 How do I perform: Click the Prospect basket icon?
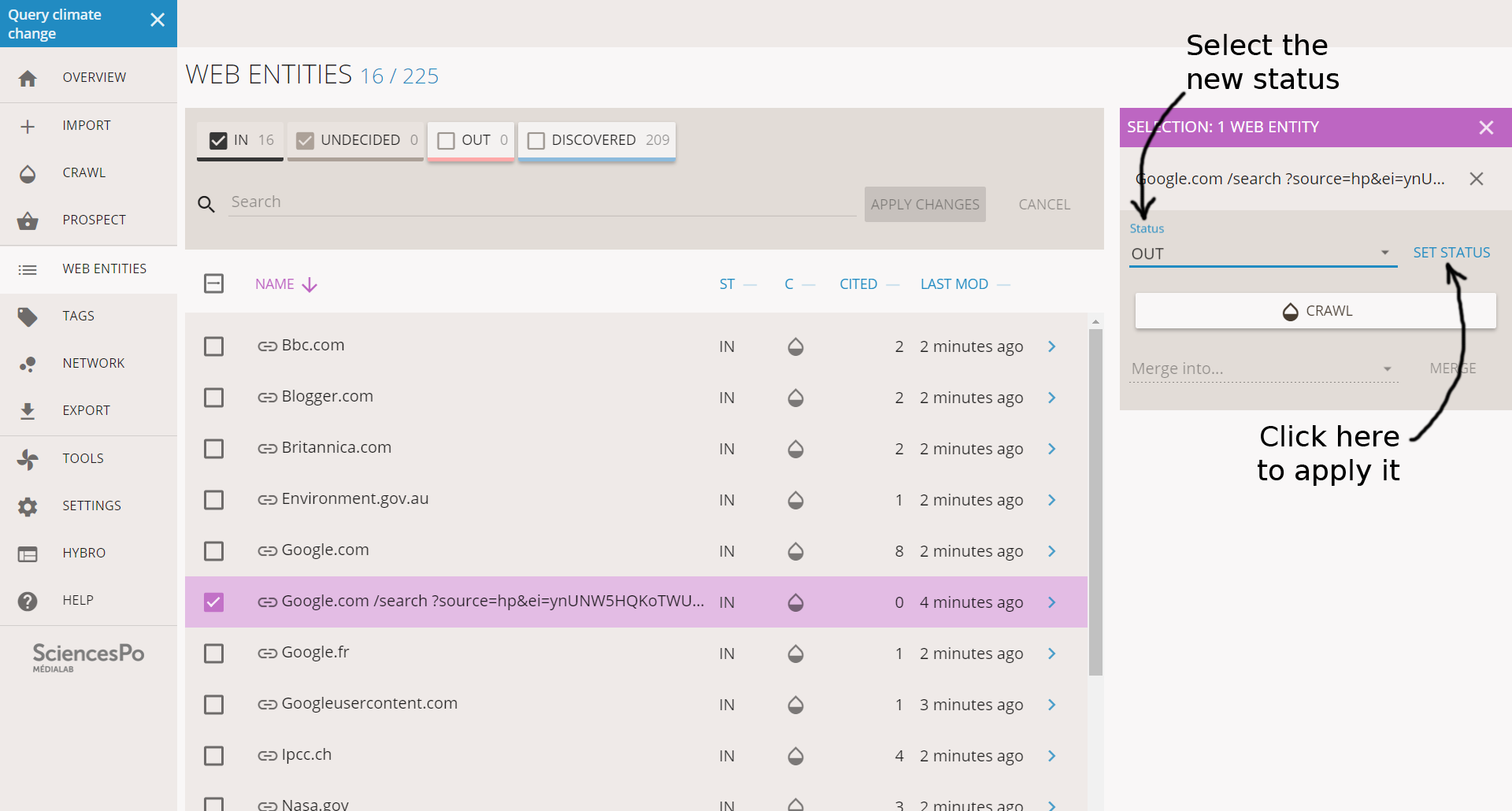pos(28,220)
